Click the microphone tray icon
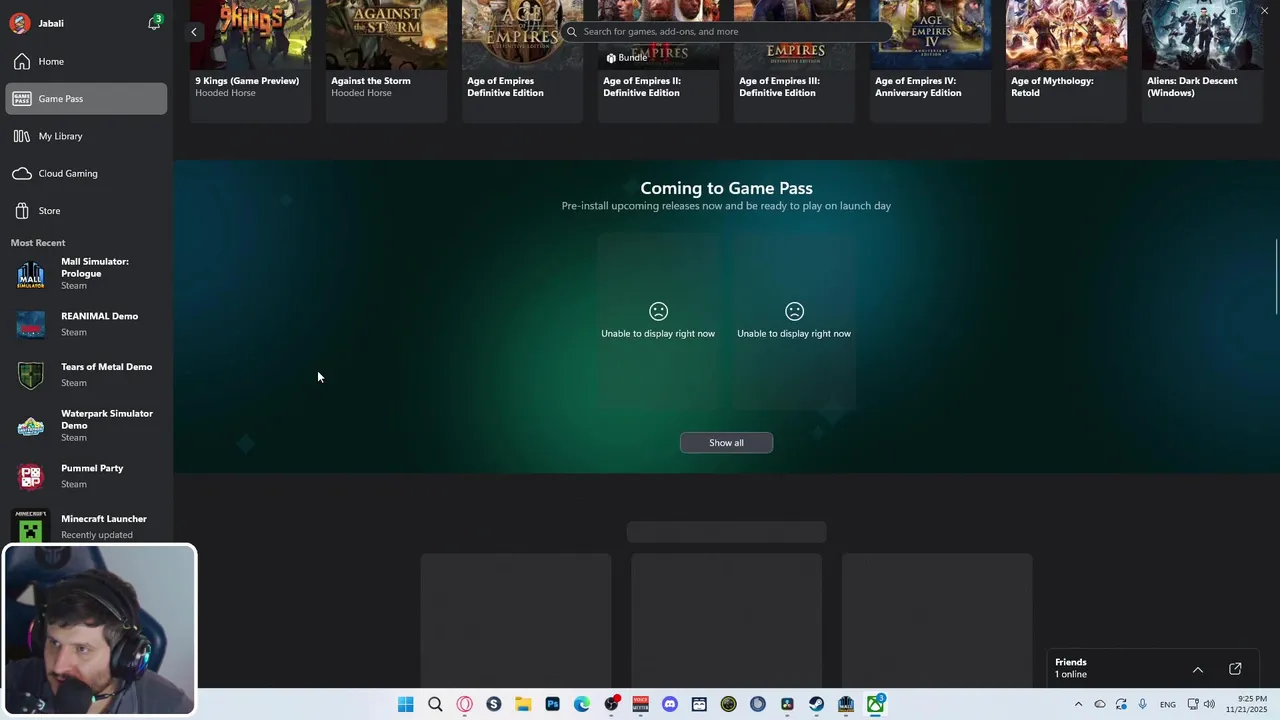Screen dimensions: 1280x720 tap(1142, 705)
